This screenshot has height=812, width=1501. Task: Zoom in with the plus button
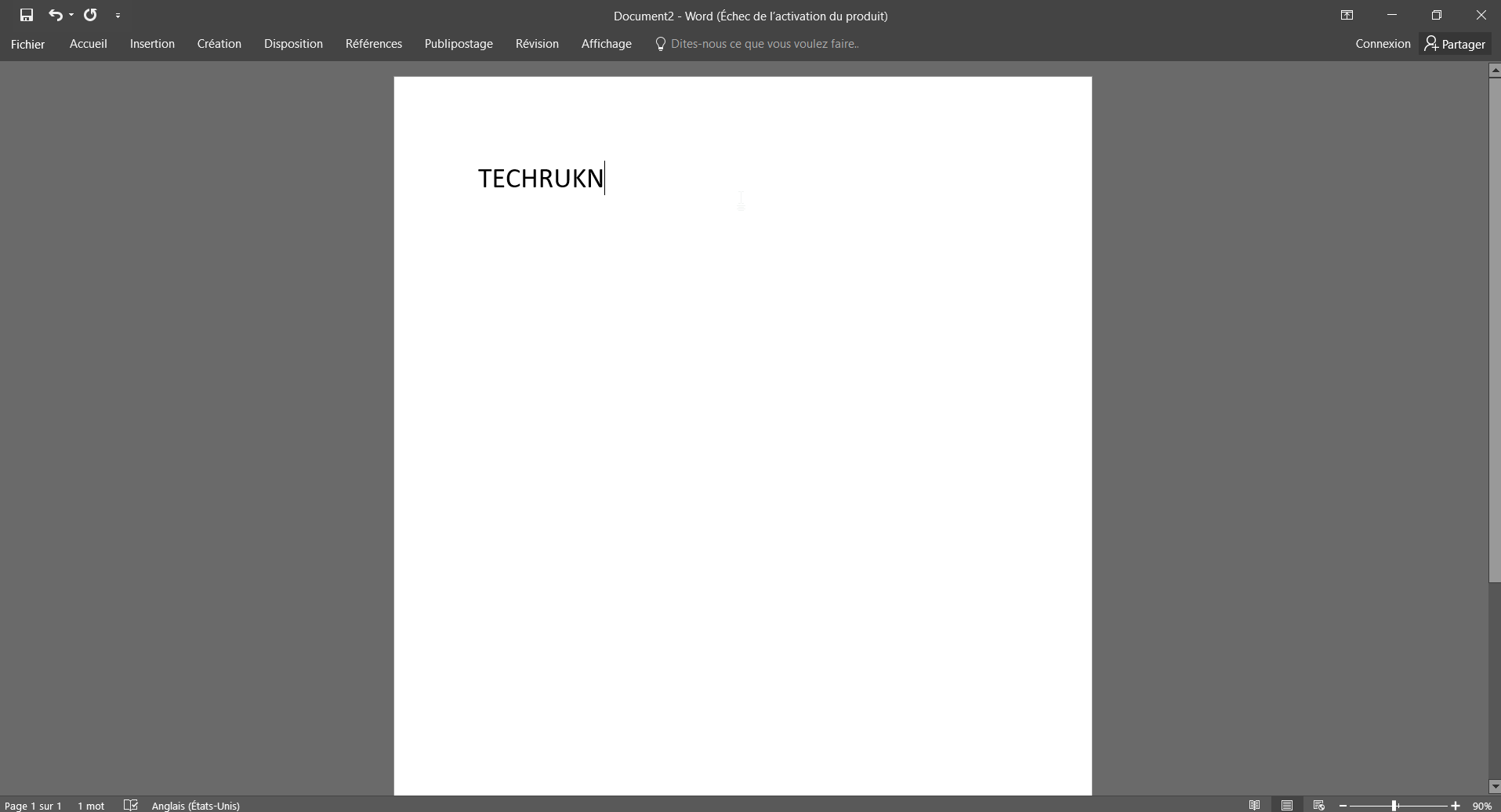[x=1456, y=806]
